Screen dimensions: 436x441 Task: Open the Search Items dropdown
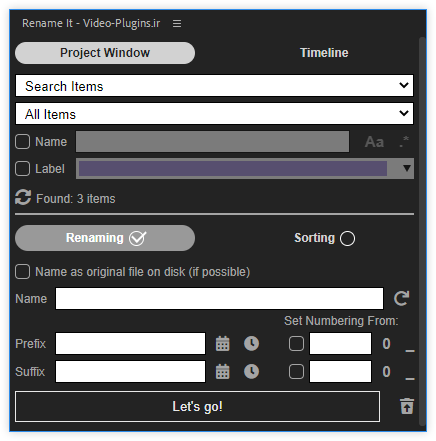(214, 86)
